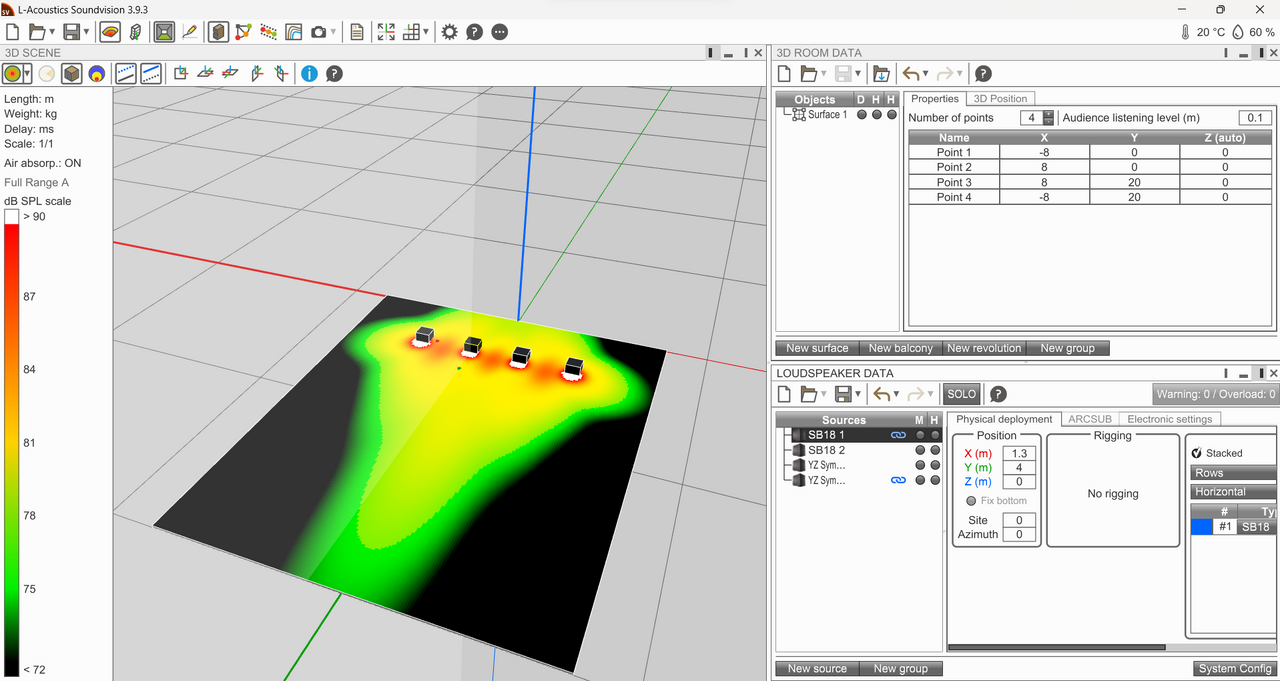Screen dimensions: 1280x681
Task: Click the help icon in 3D Scene toolbar
Action: coord(334,73)
